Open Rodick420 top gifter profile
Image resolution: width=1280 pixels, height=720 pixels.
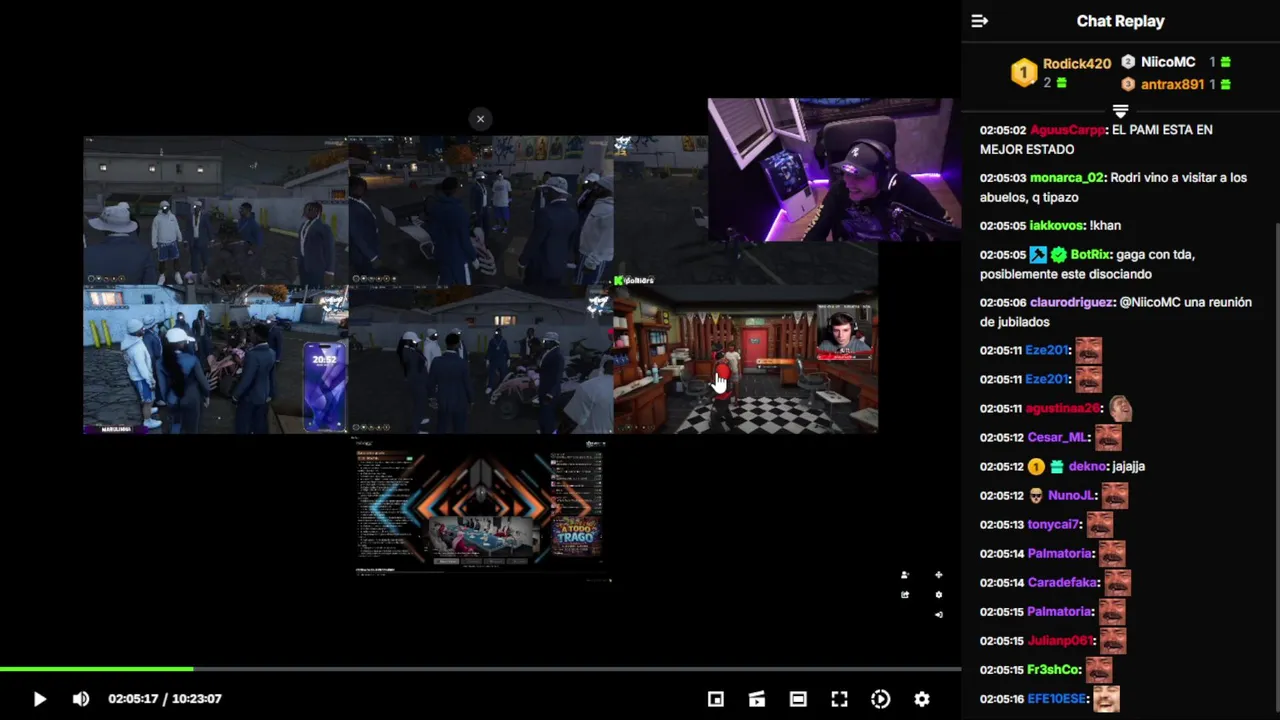pos(1077,63)
